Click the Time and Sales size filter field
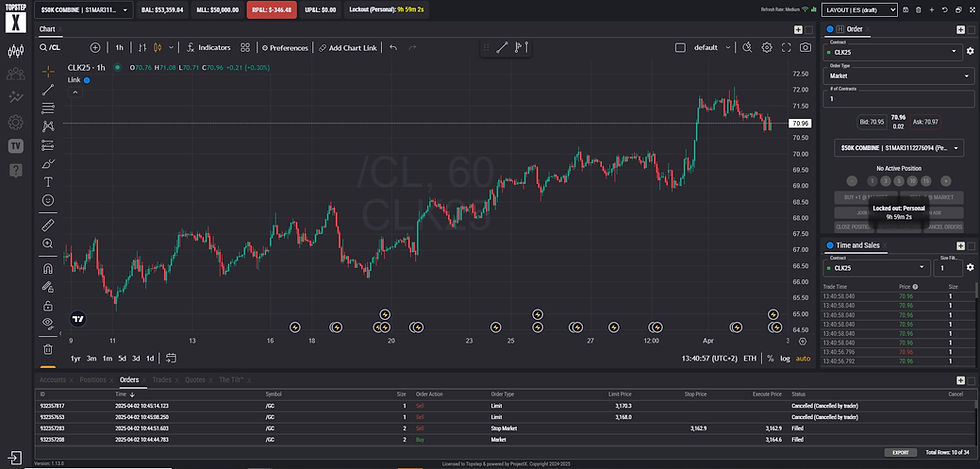This screenshot has height=469, width=980. tap(948, 268)
